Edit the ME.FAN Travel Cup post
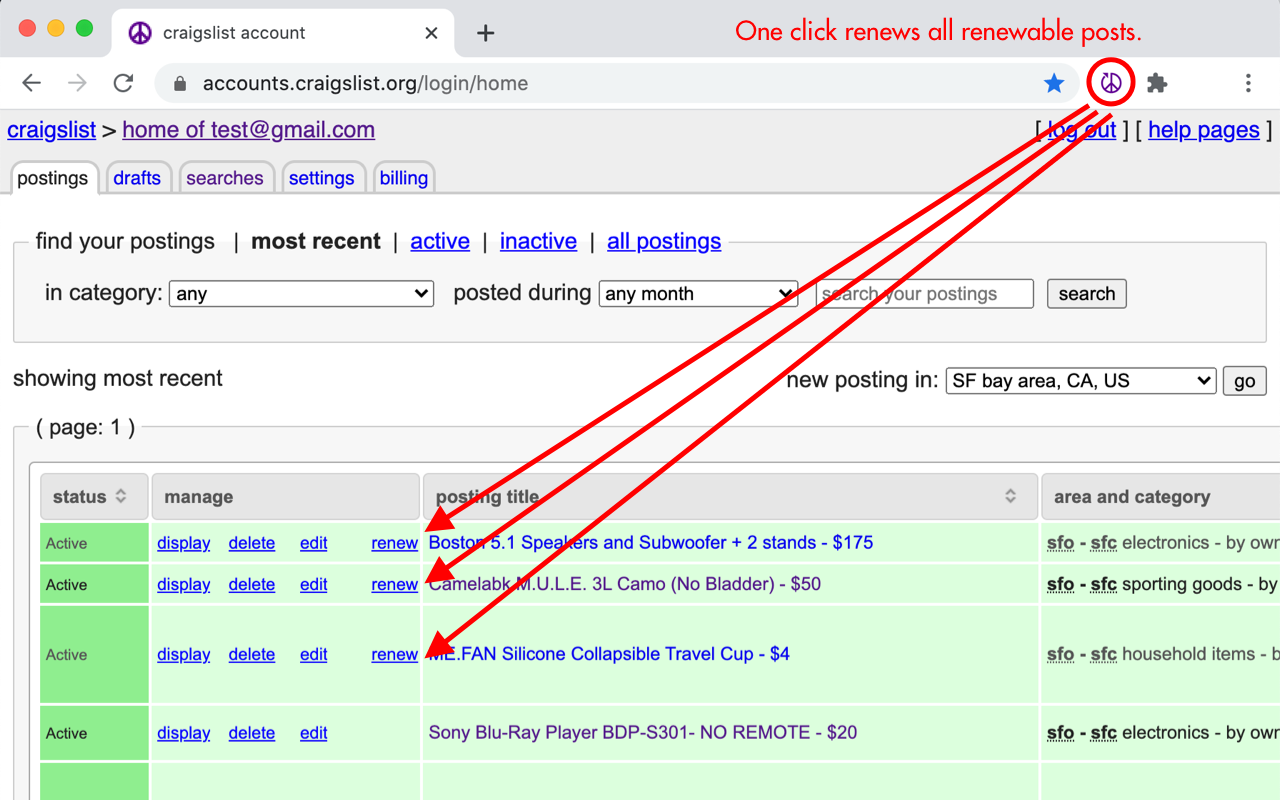The height and width of the screenshot is (800, 1280). pyautogui.click(x=314, y=654)
